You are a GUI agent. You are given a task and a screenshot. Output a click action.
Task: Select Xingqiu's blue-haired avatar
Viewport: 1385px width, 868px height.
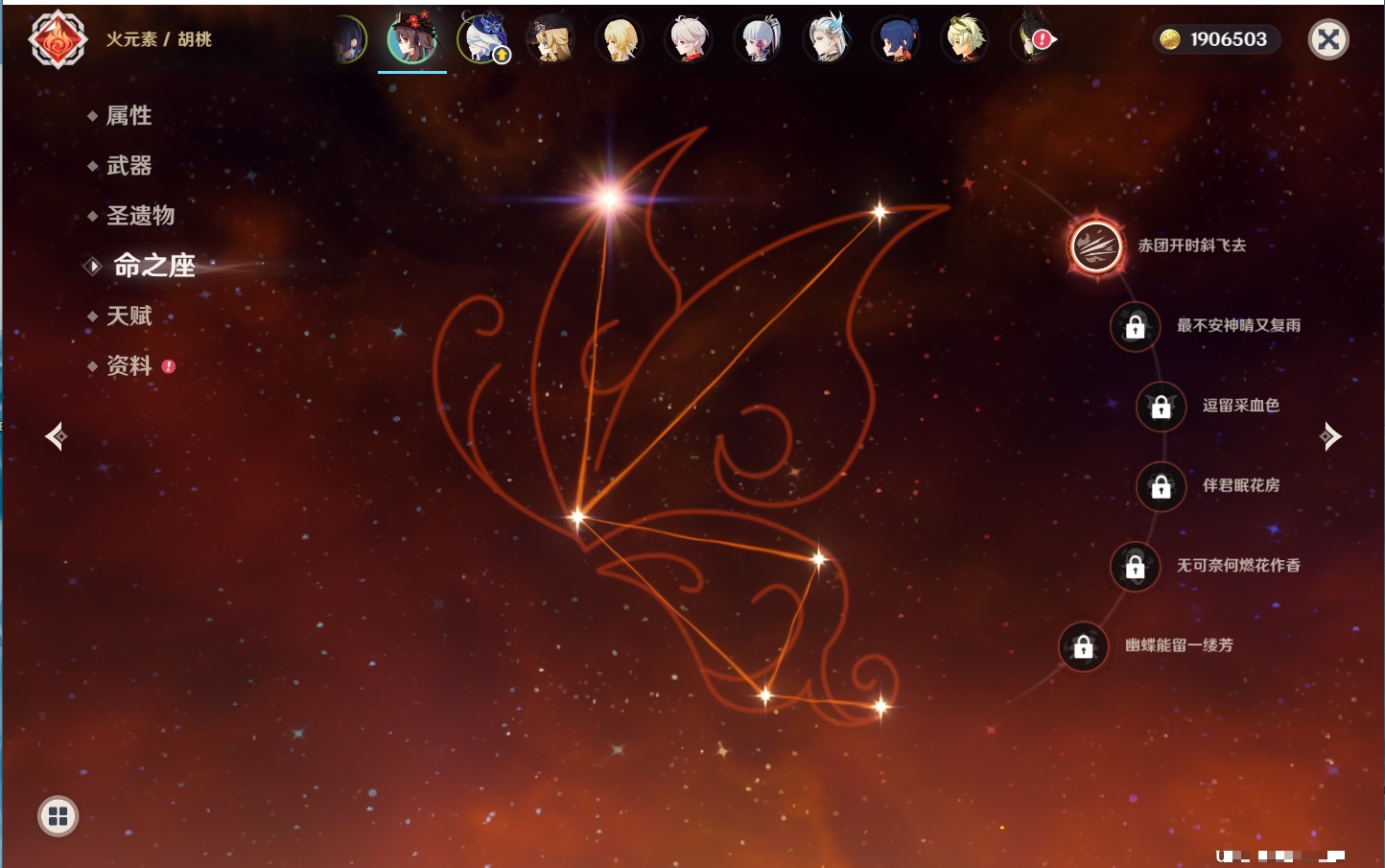tap(896, 39)
